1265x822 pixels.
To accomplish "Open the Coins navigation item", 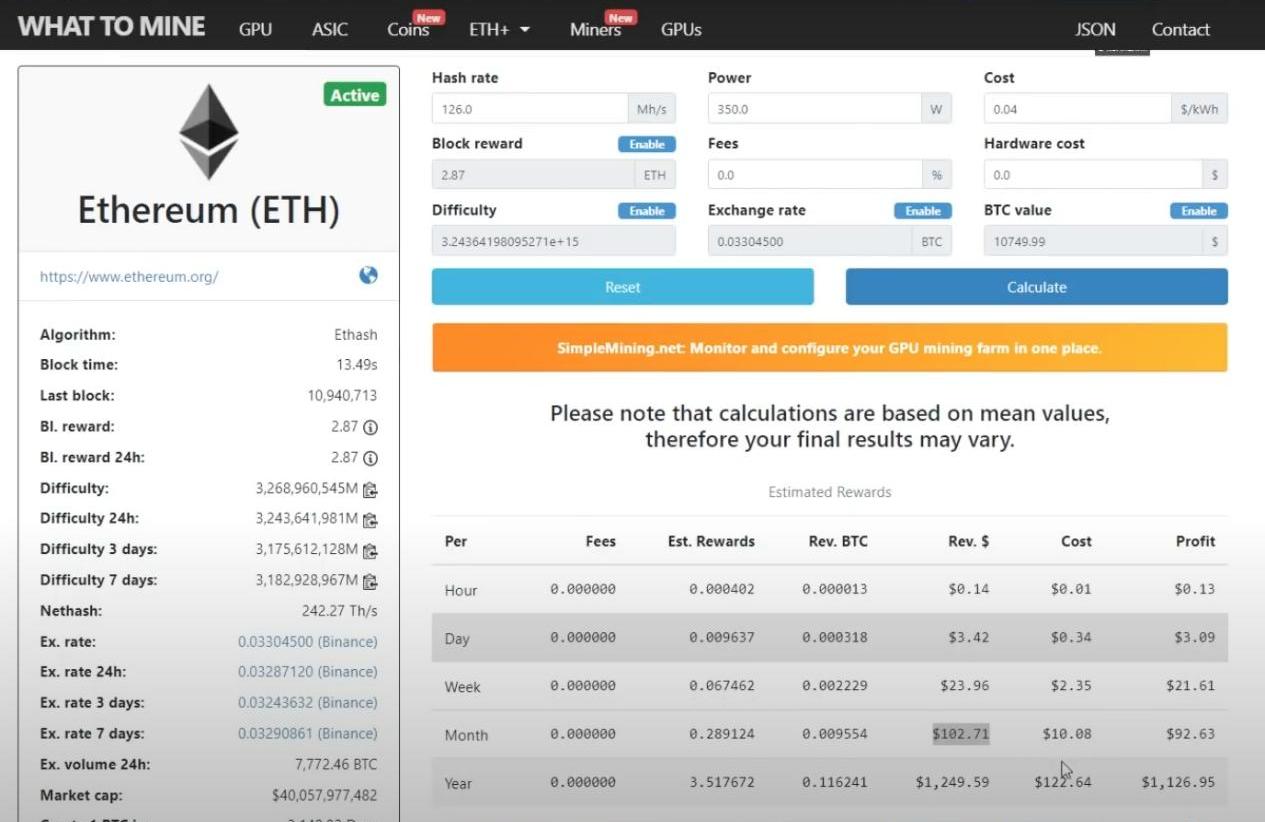I will click(x=408, y=30).
